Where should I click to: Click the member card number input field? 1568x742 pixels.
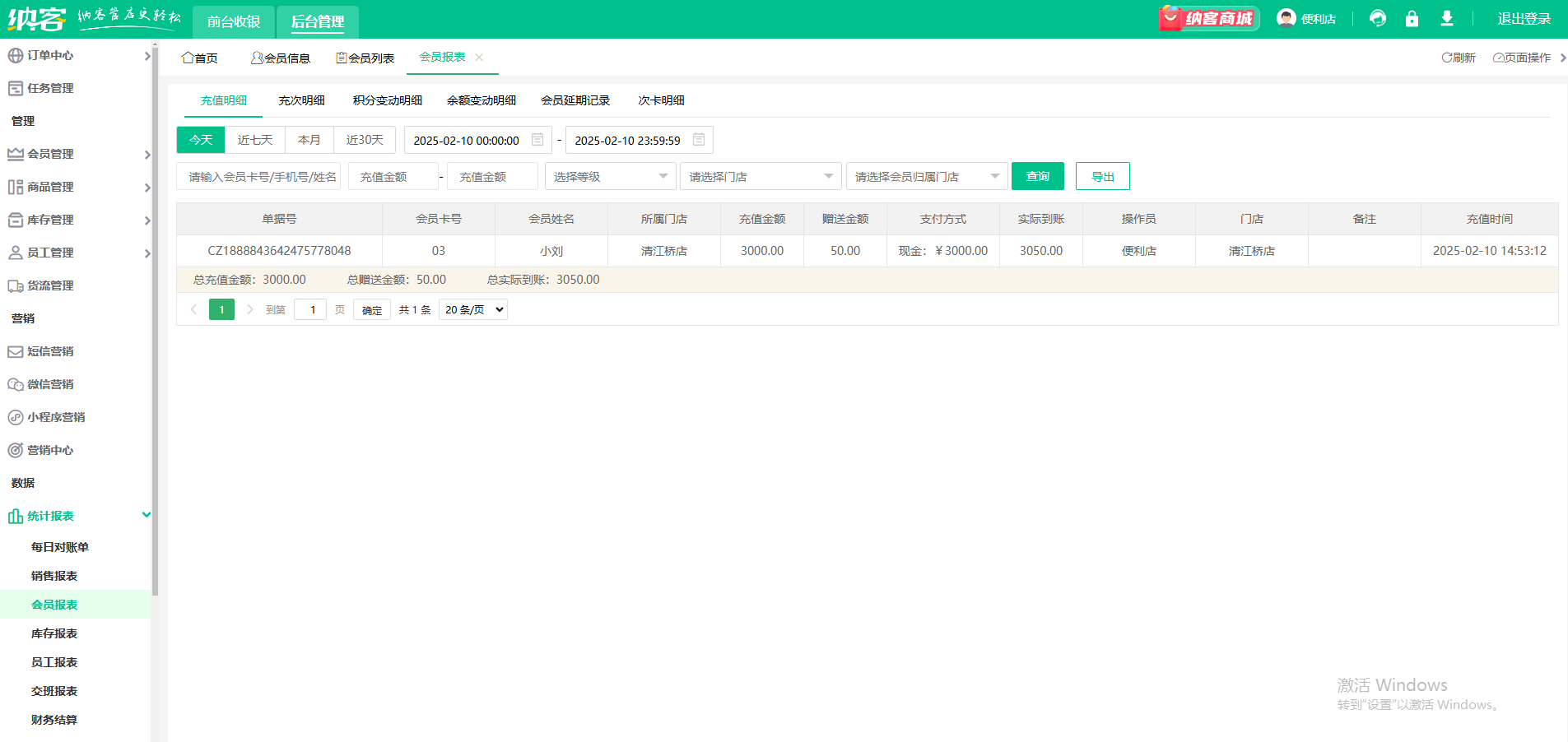click(258, 176)
